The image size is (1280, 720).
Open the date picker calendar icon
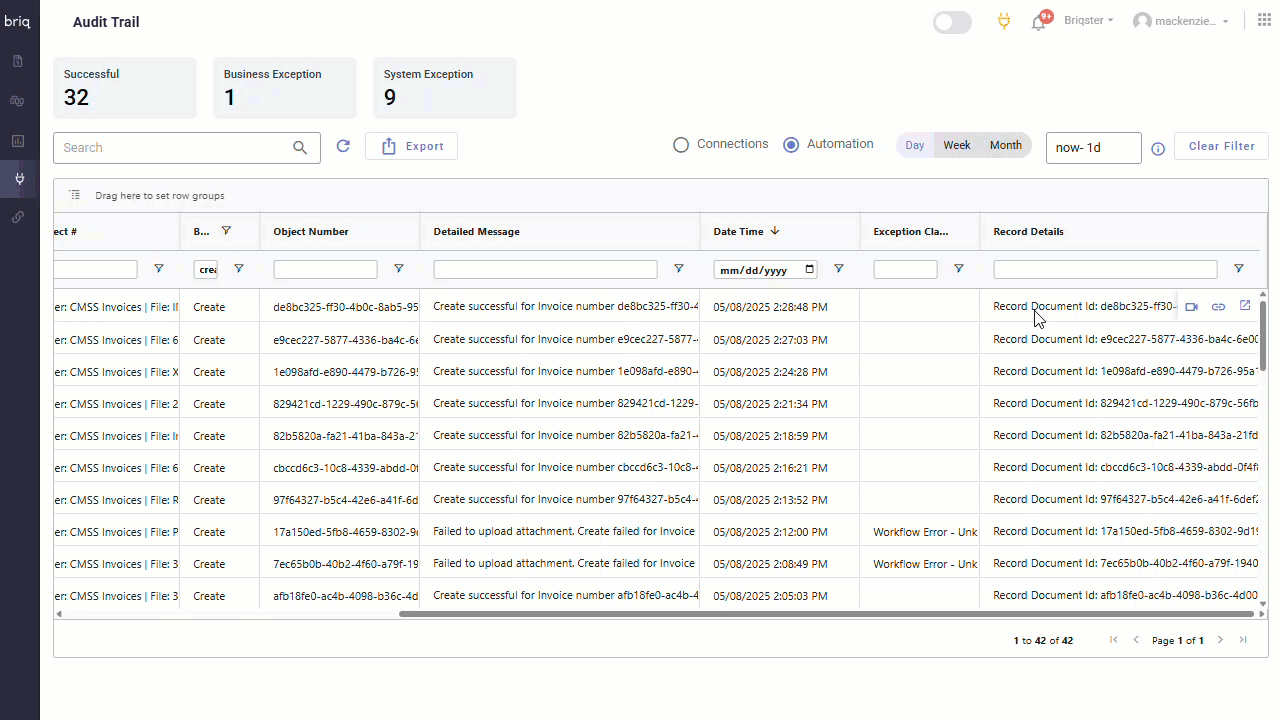pos(809,270)
